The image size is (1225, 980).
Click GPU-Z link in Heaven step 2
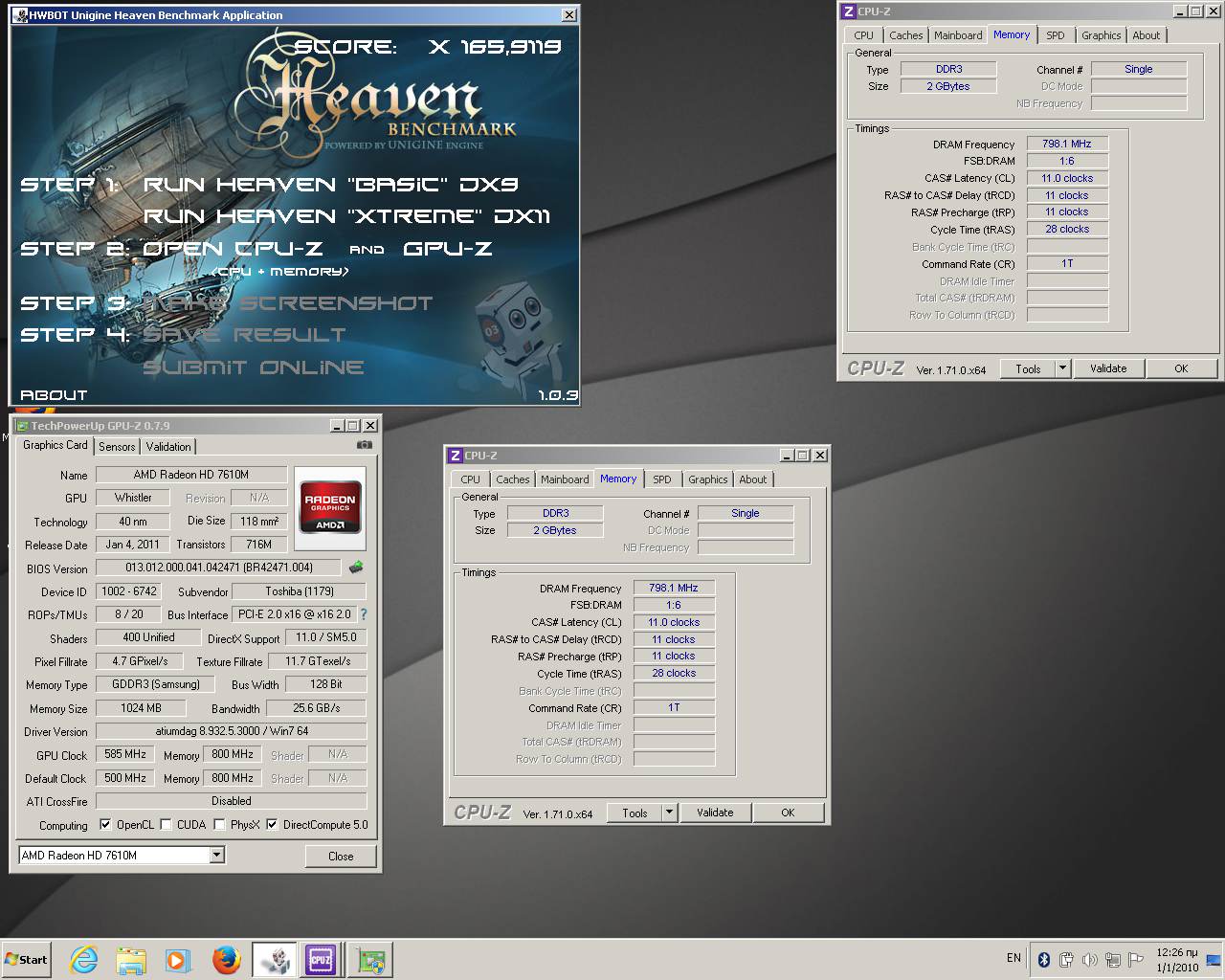point(447,248)
